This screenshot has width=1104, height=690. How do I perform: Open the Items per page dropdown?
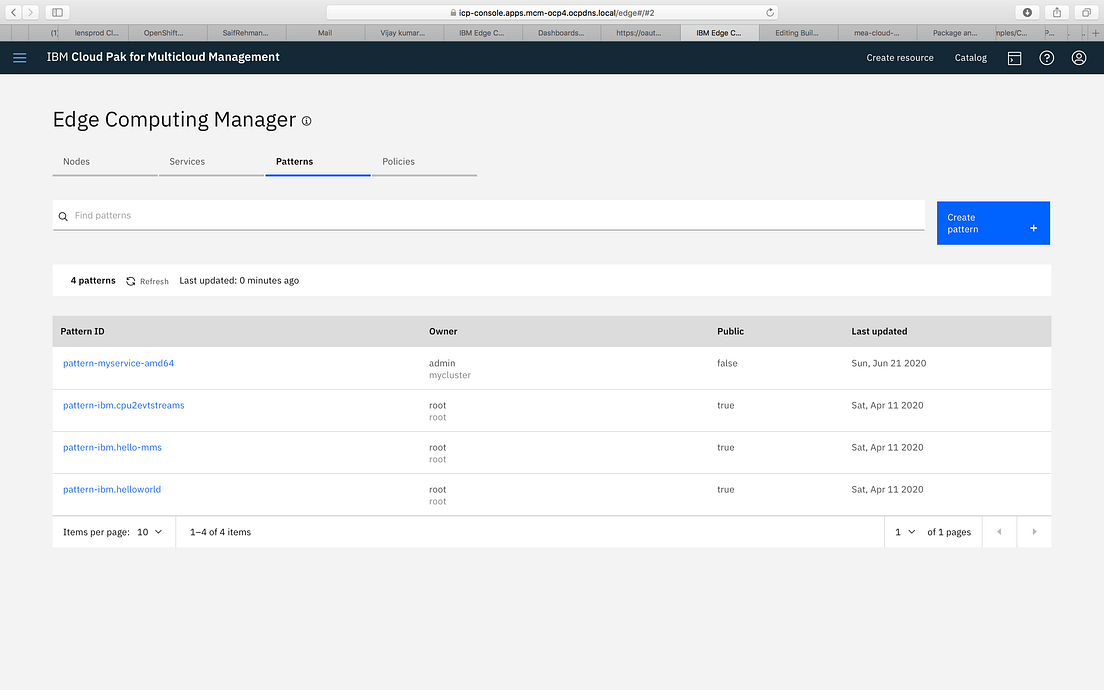tap(147, 532)
